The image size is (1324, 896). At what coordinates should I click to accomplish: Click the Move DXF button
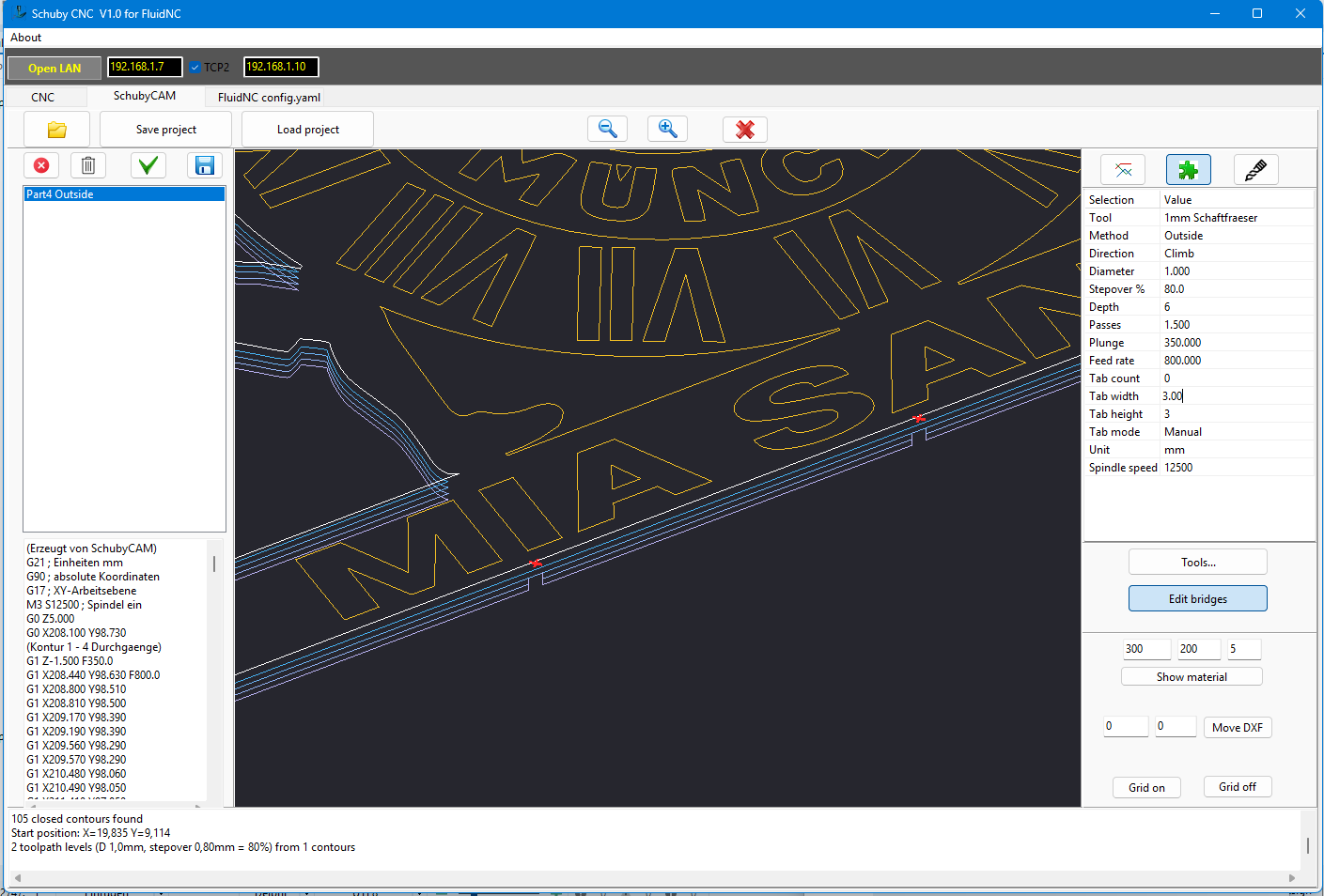(1238, 727)
